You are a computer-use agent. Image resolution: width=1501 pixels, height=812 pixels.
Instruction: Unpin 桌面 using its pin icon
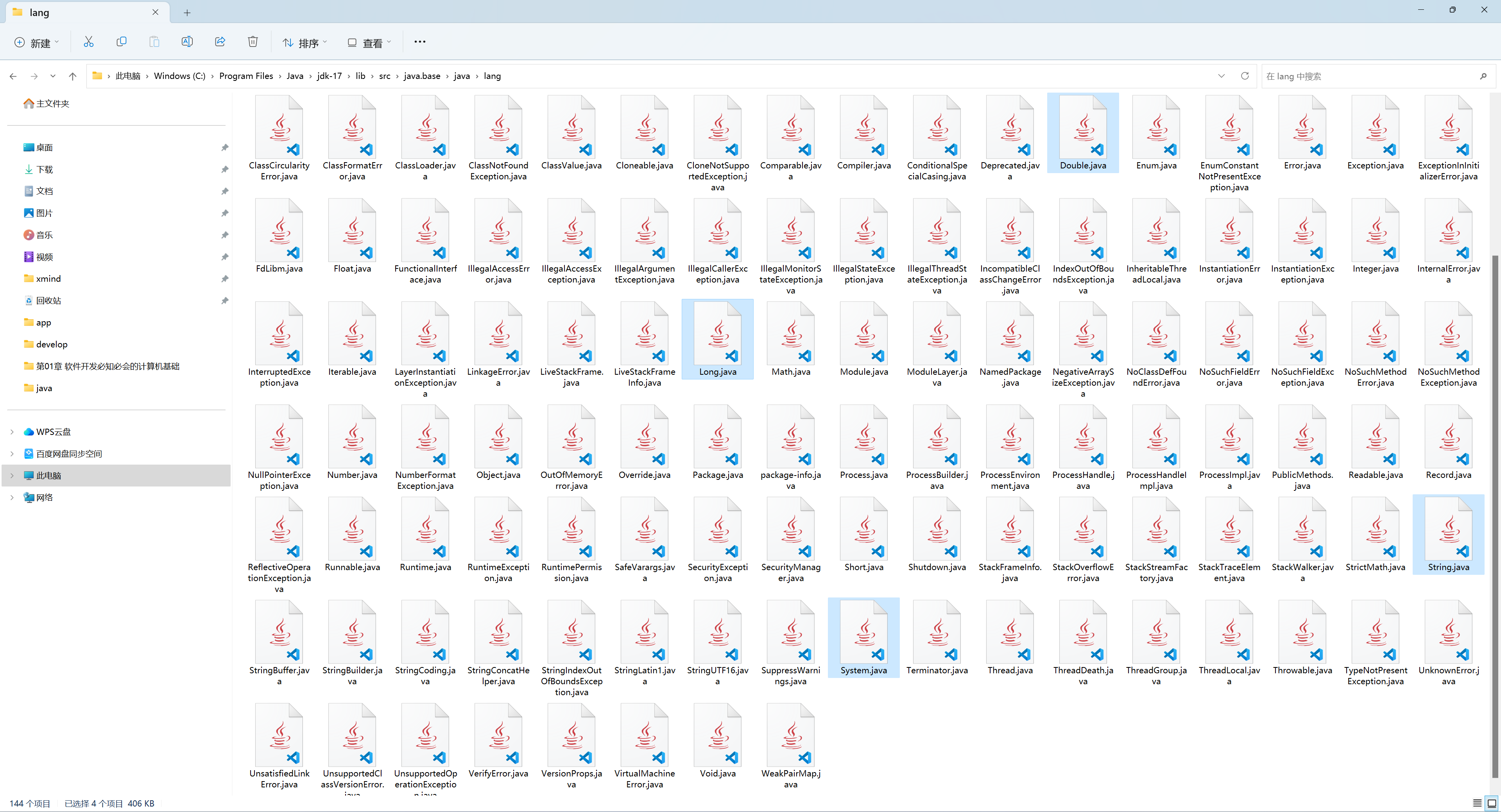pos(224,148)
